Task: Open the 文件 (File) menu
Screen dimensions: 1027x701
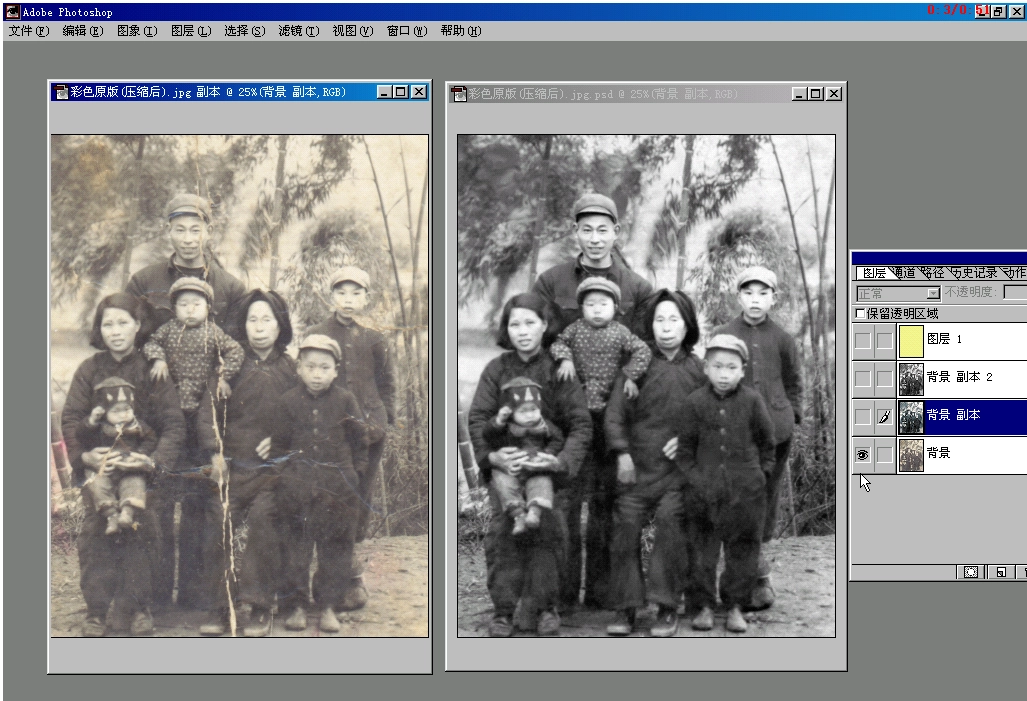Action: (28, 31)
